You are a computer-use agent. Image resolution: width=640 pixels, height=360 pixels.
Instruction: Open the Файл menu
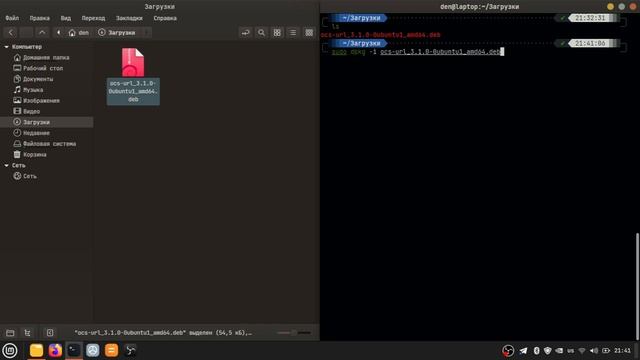tap(12, 18)
